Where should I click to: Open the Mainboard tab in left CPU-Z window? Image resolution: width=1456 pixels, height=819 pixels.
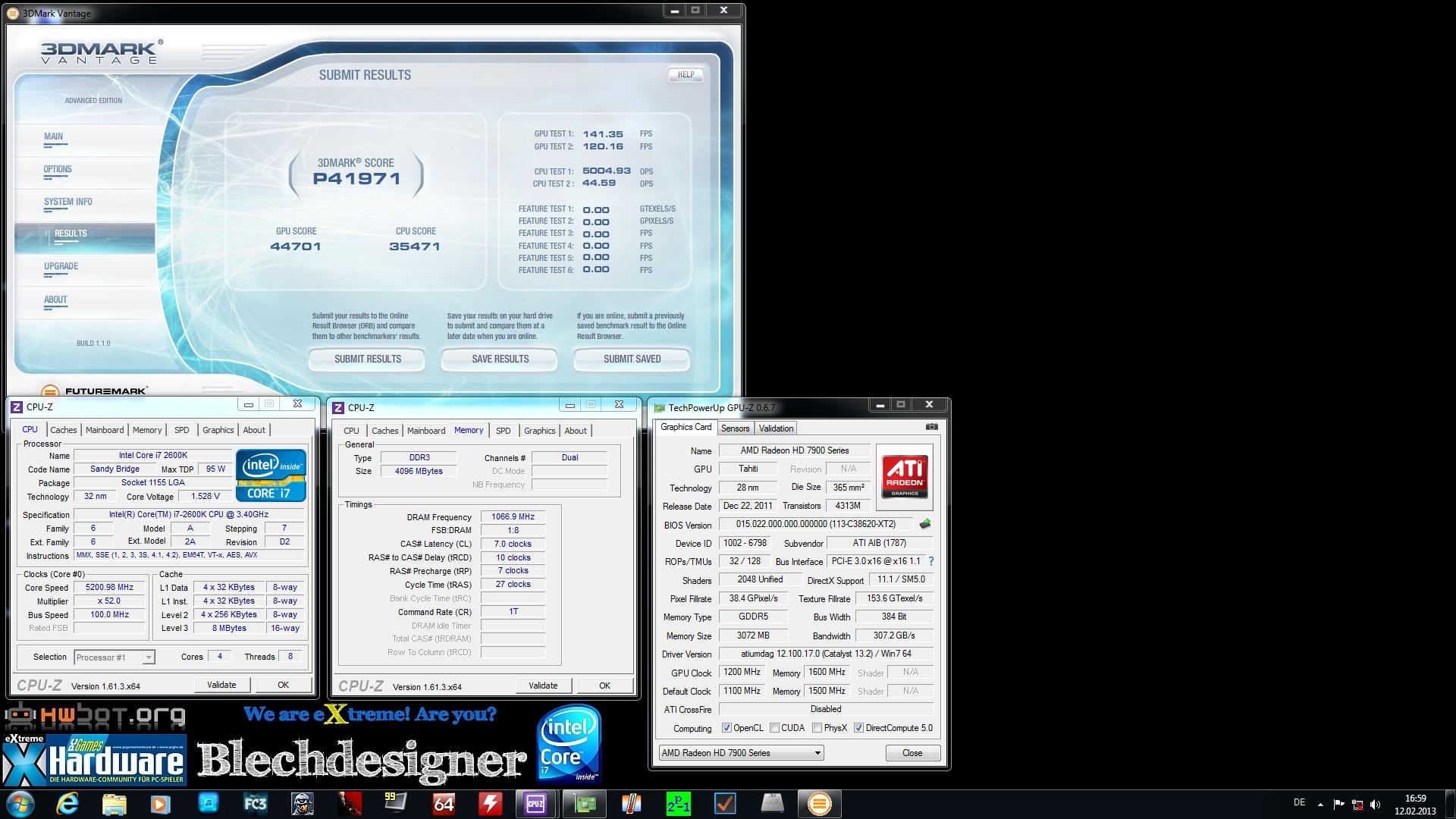(105, 430)
